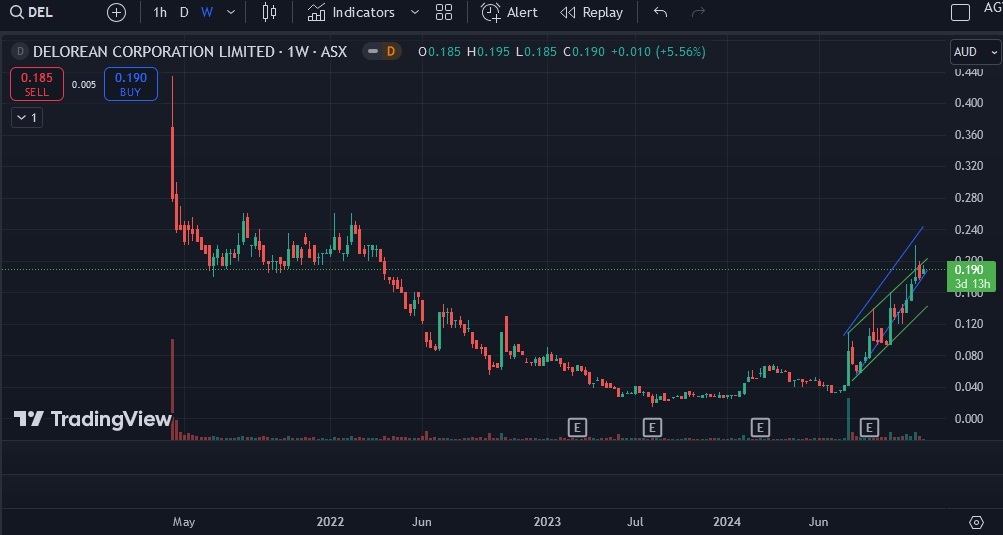
Task: Open the Indicators dialog
Action: click(x=351, y=12)
